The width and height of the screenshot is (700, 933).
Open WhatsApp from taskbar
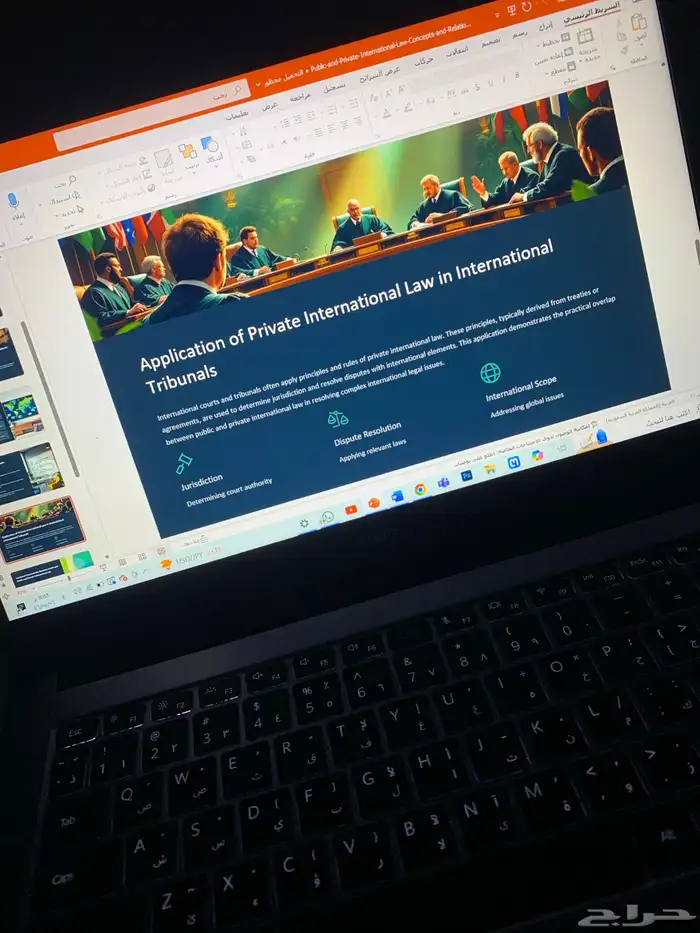[x=327, y=518]
